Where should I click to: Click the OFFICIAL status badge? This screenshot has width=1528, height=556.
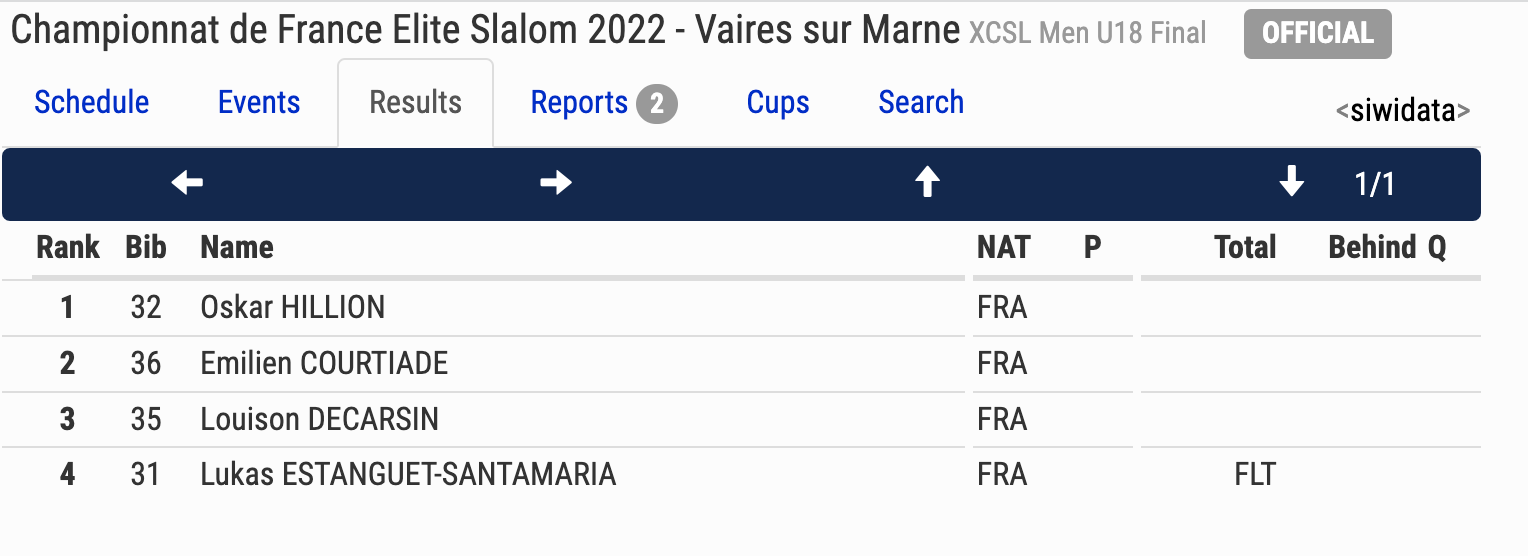(x=1318, y=34)
